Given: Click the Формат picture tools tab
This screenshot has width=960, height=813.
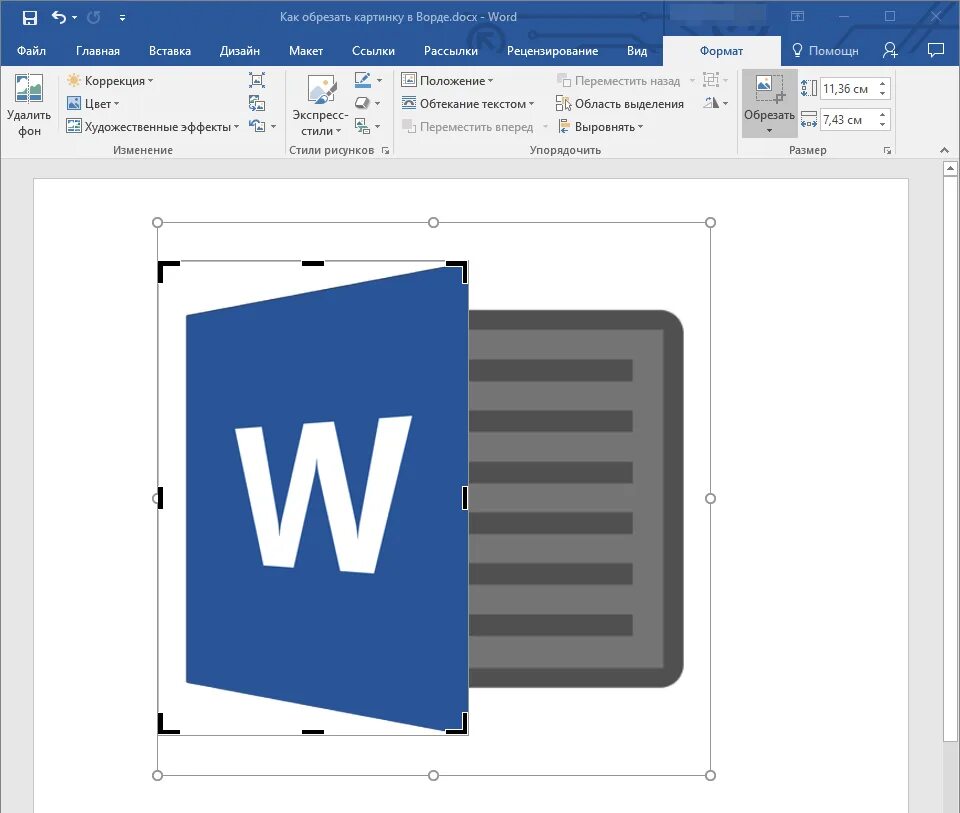Looking at the screenshot, I should [x=721, y=51].
